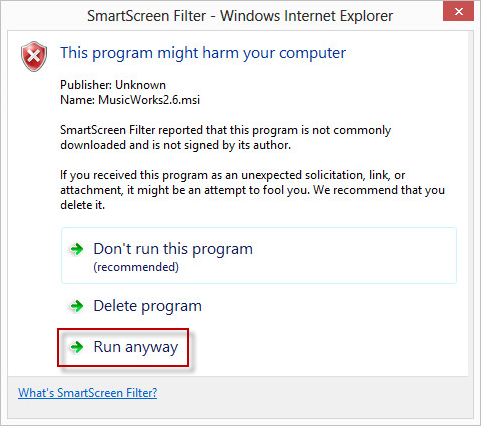
Task: Click the file name MusicWorks2.6.msi
Action: 149,100
